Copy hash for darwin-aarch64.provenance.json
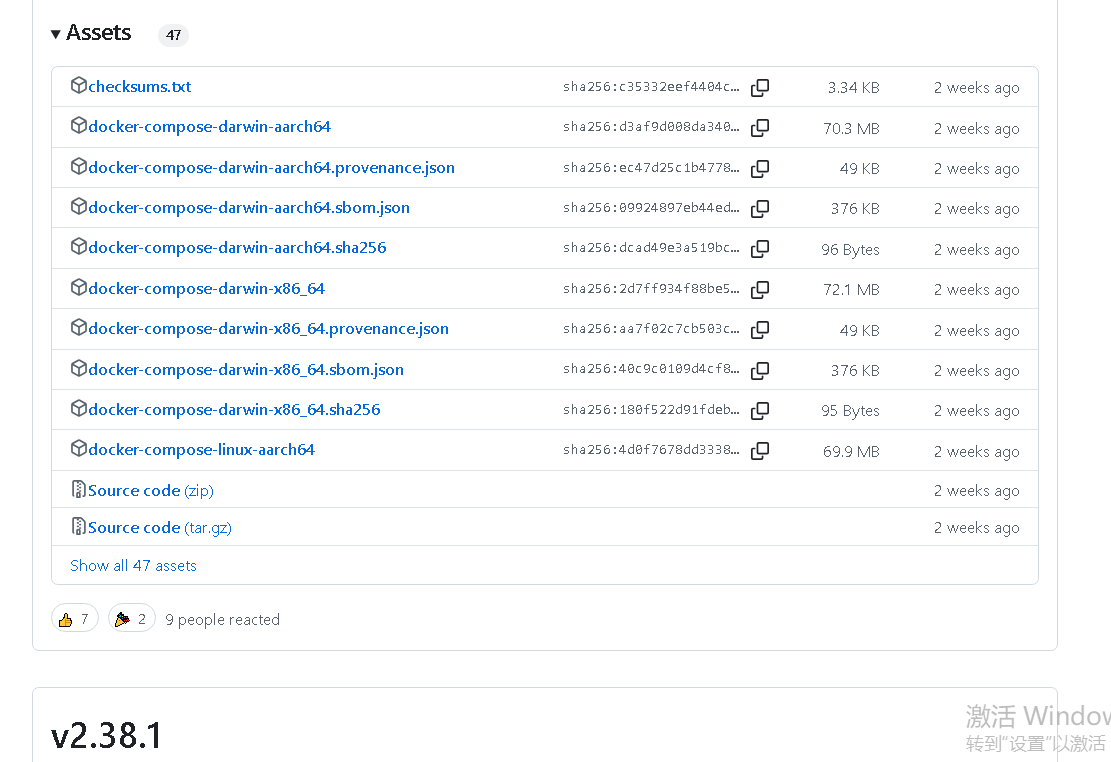 tap(760, 168)
